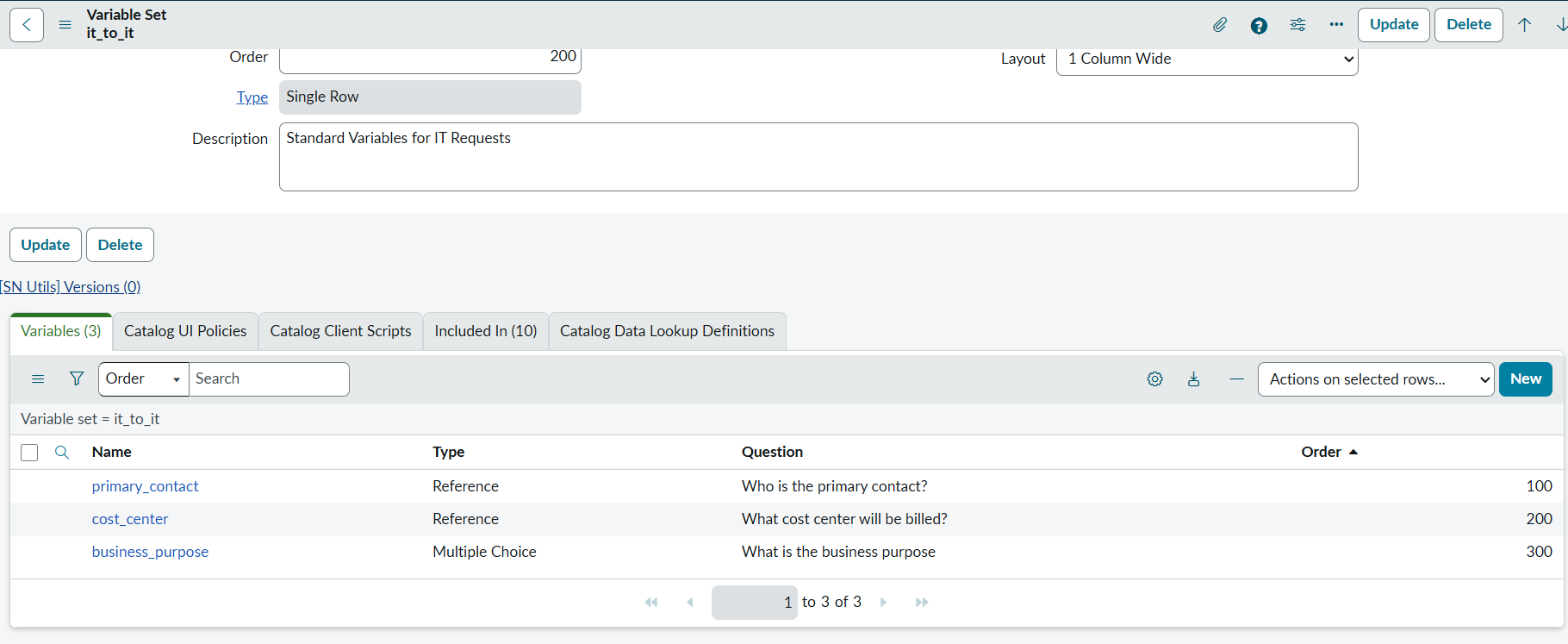Open the primary_contact variable link
This screenshot has width=1568, height=644.
[145, 487]
